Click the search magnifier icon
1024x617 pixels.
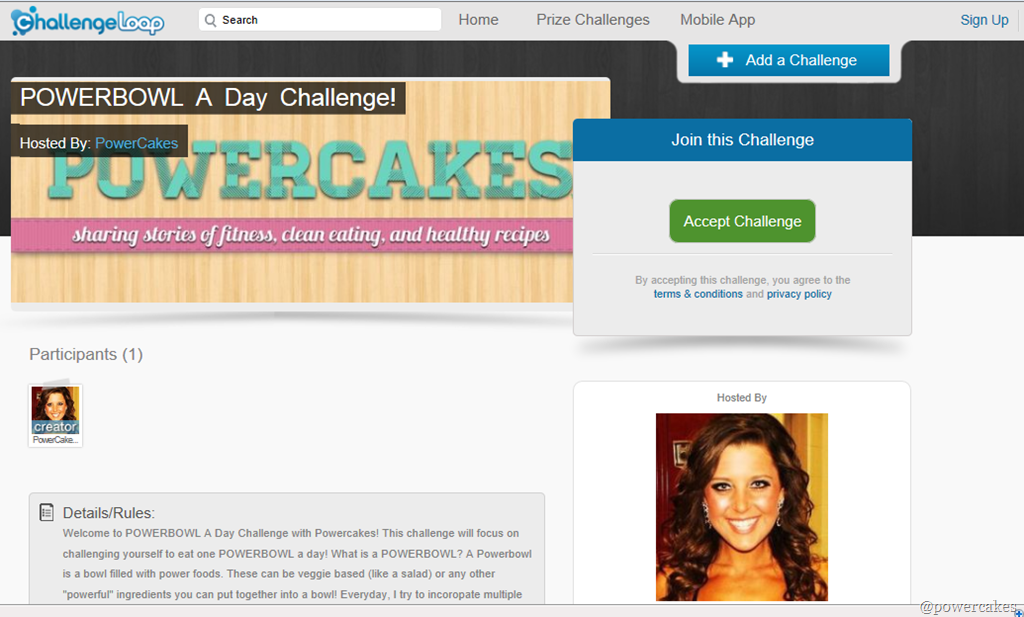(x=210, y=20)
